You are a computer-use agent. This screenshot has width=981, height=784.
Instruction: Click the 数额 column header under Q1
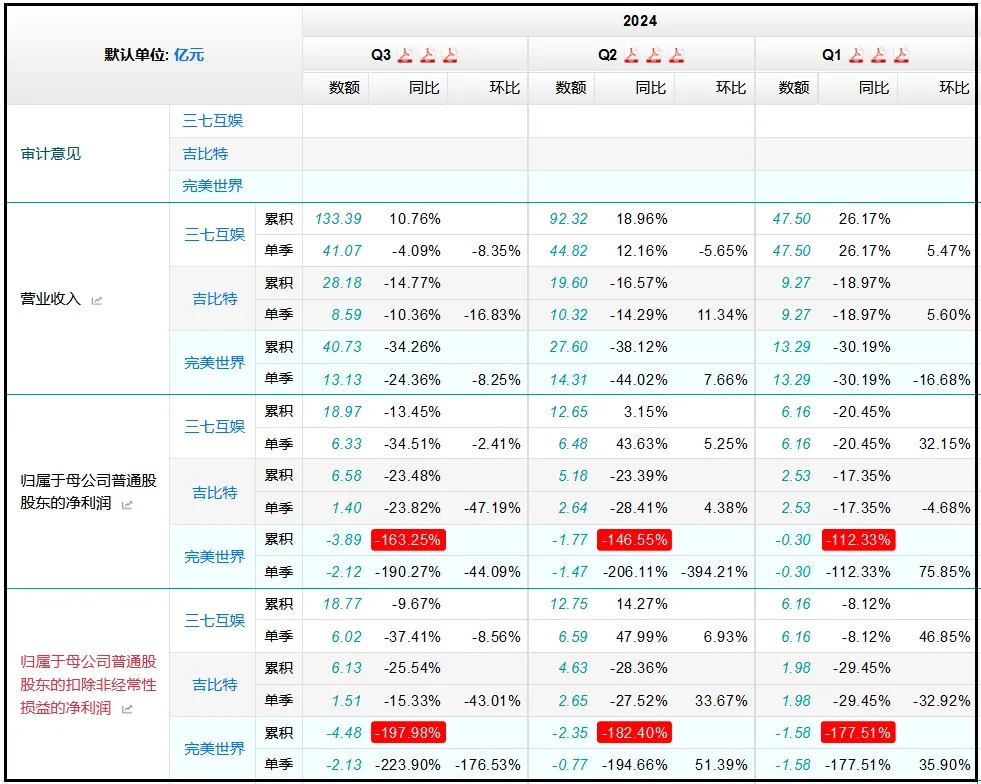pyautogui.click(x=794, y=88)
